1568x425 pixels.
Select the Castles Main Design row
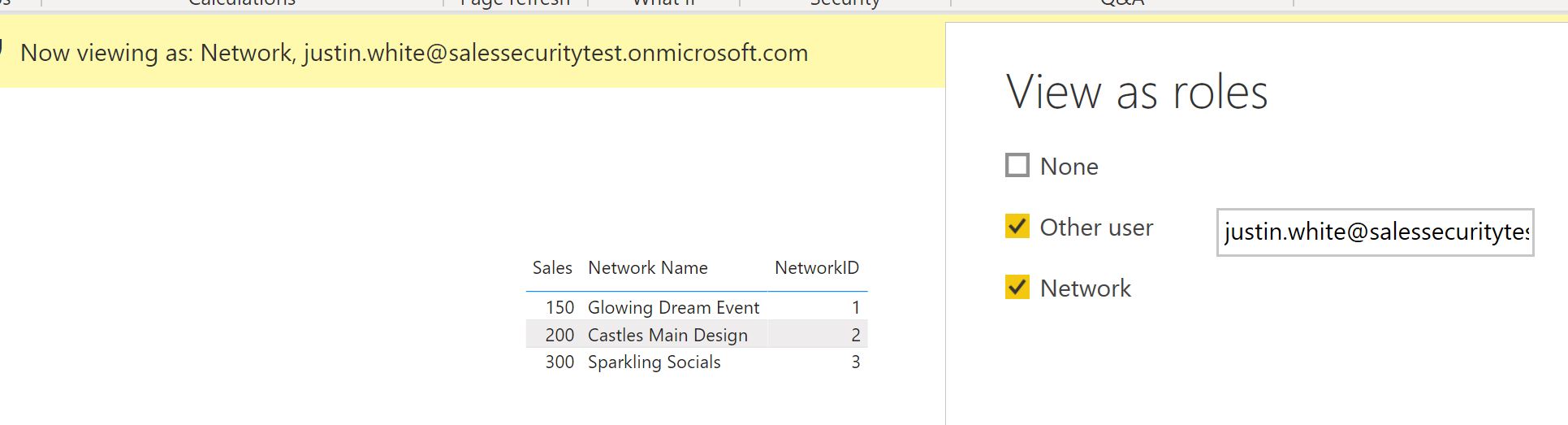tap(697, 335)
